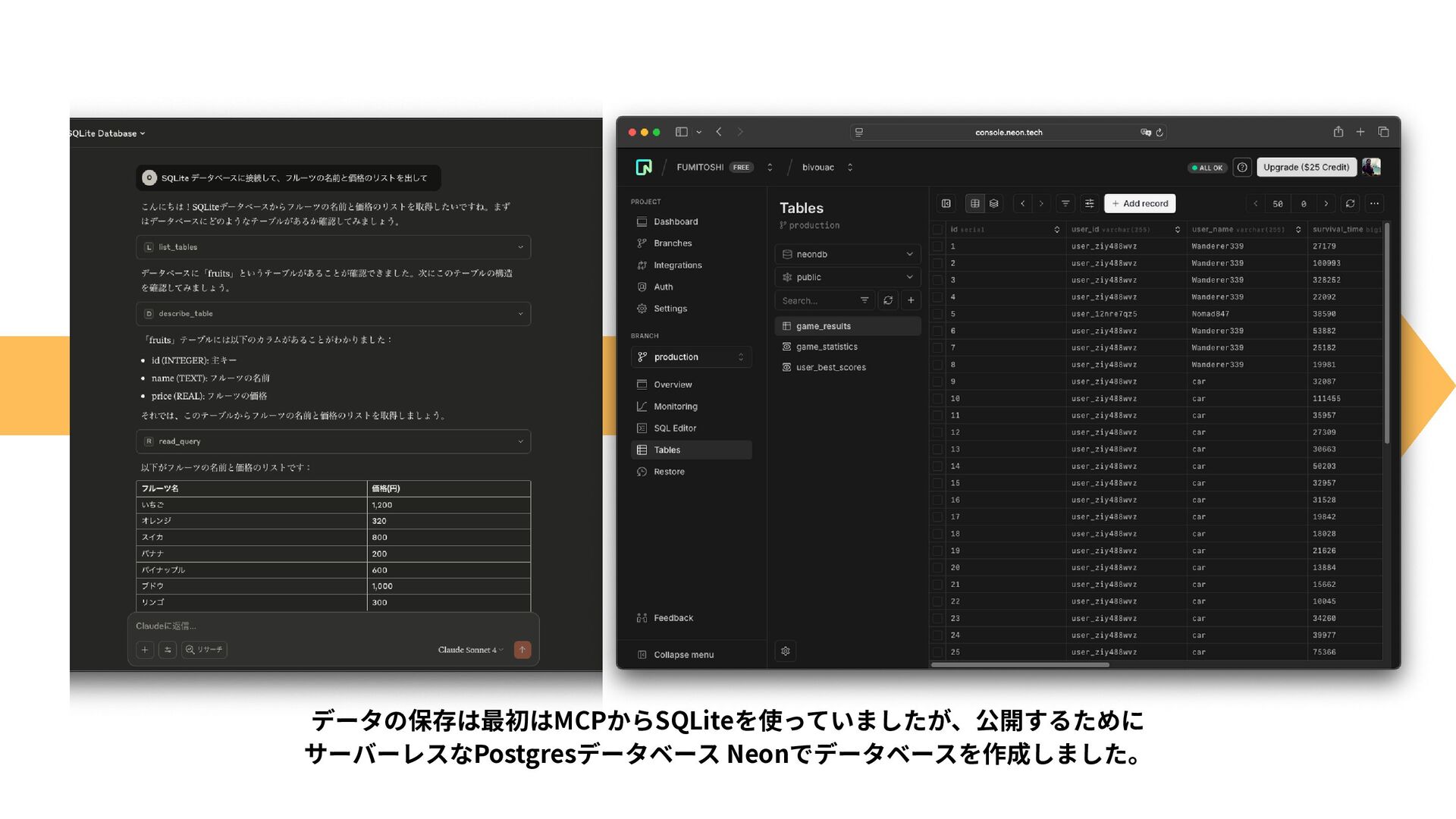Click the Safari share icon
Viewport: 1456px width, 819px height.
[x=1338, y=132]
